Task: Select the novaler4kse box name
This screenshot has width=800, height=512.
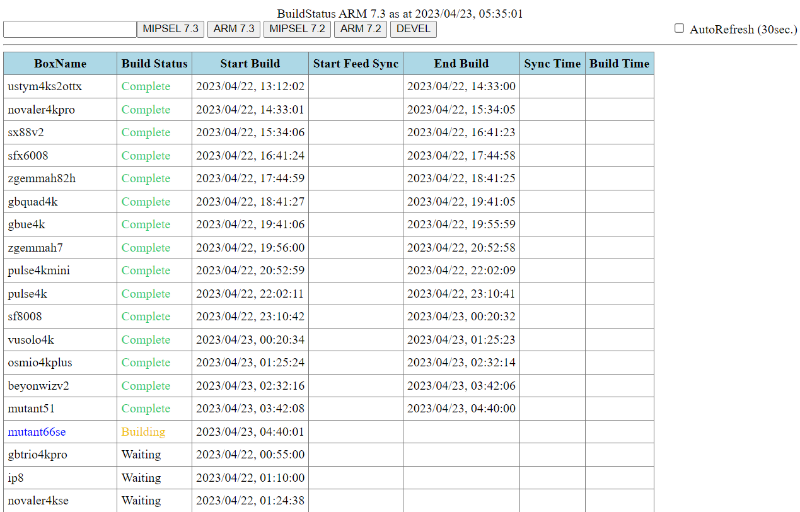Action: point(38,501)
